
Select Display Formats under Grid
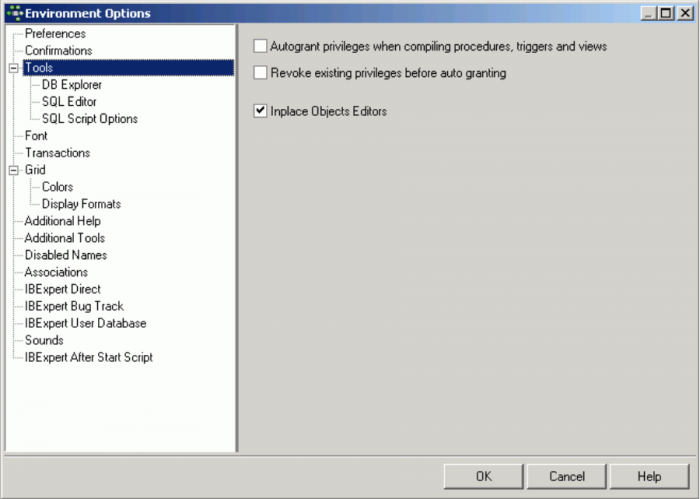point(81,204)
